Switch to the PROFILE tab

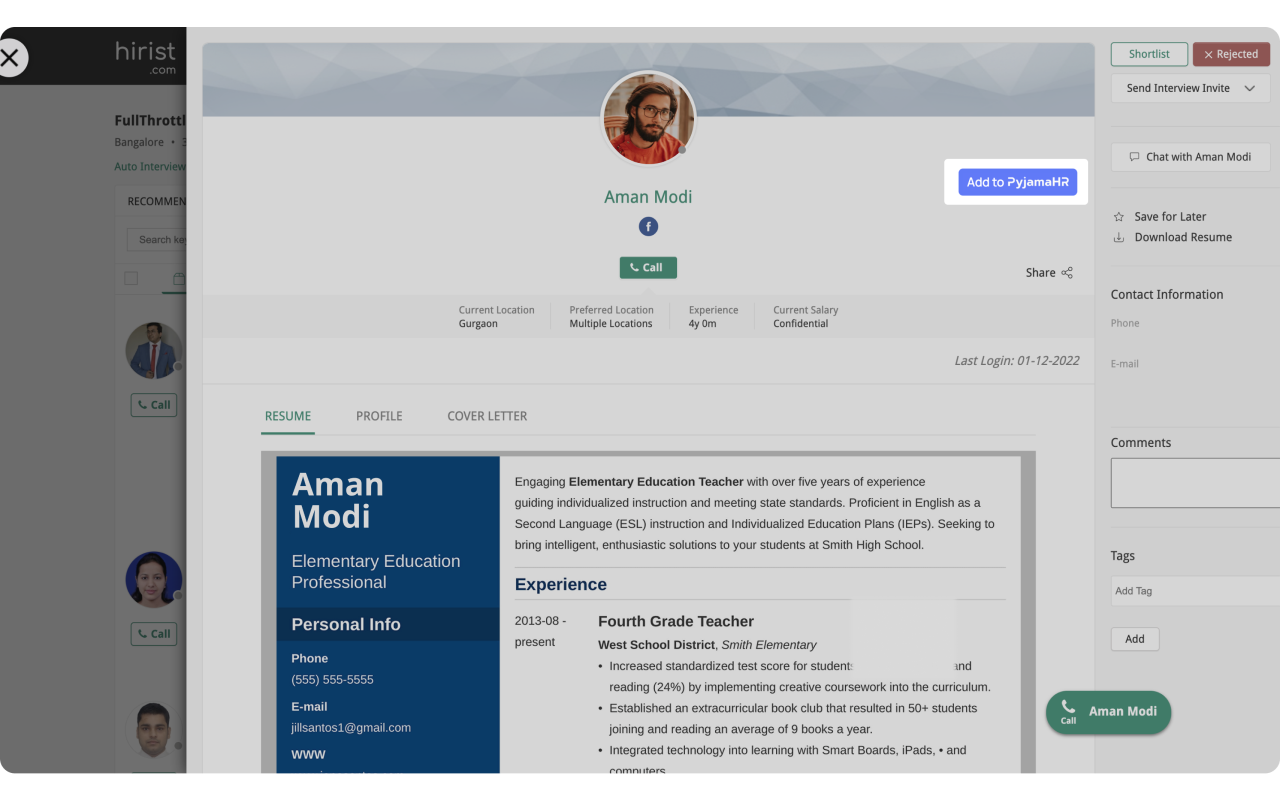(379, 416)
